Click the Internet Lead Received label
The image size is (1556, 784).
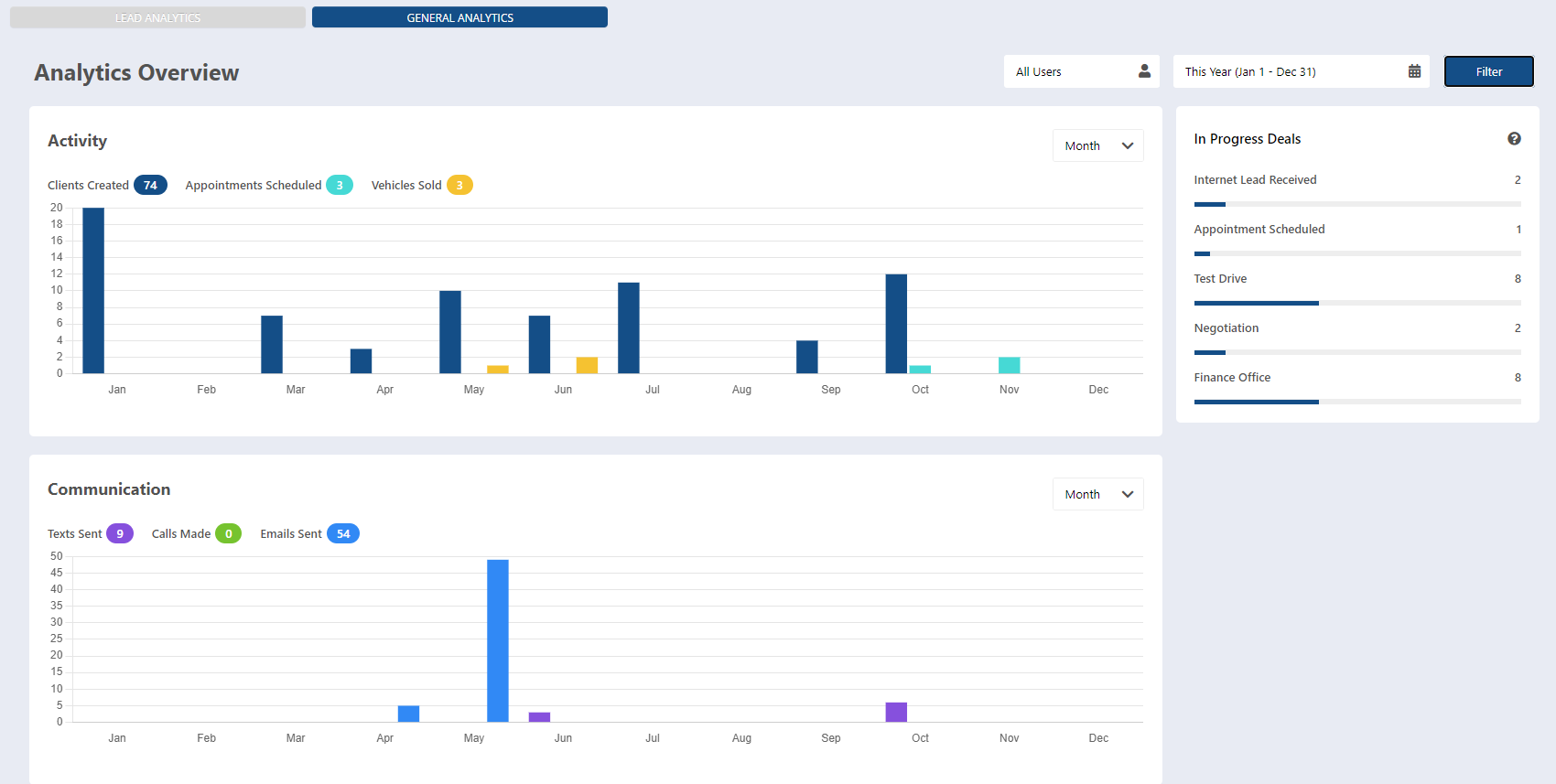(x=1255, y=180)
